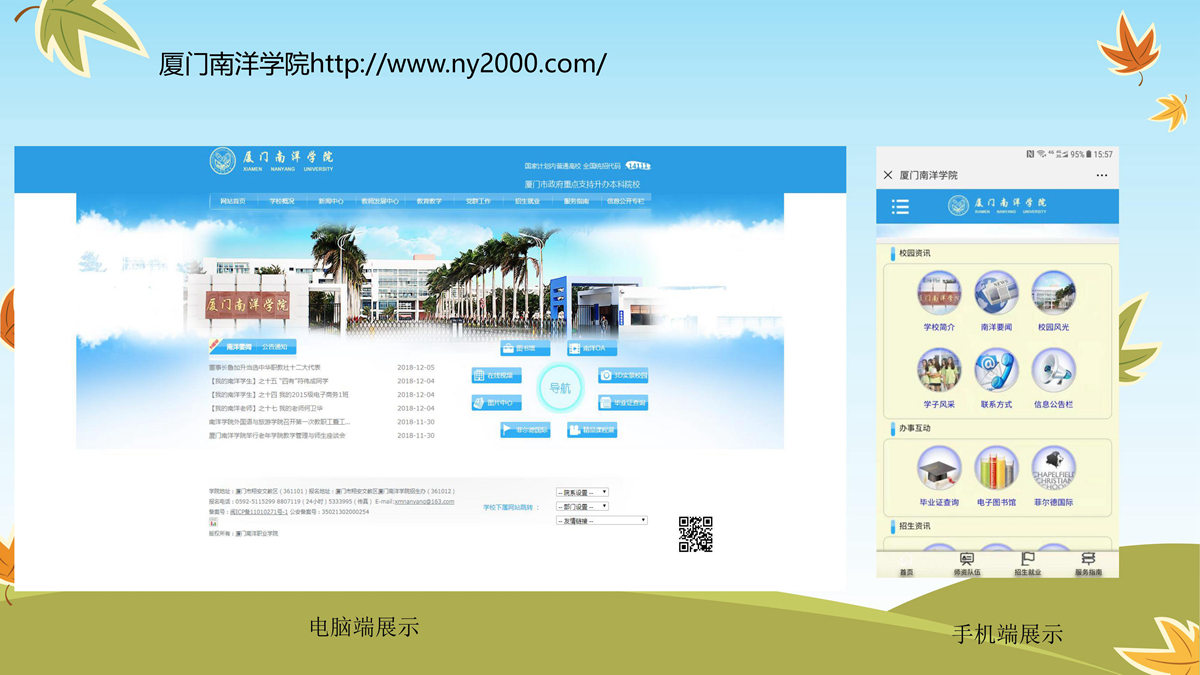Open the 友情链接 dropdown list

(601, 521)
